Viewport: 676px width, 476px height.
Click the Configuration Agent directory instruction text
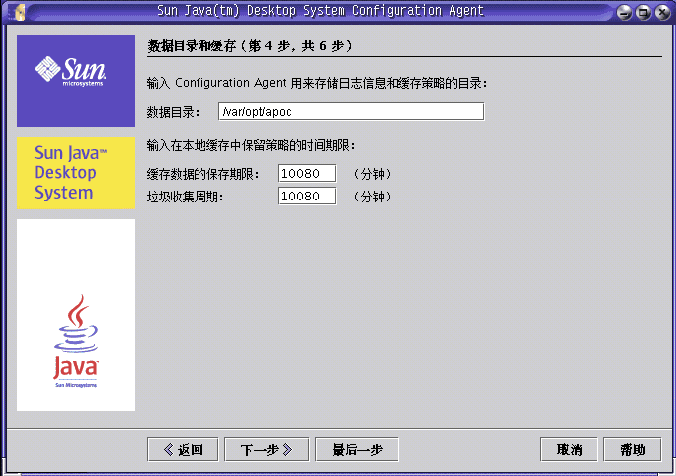pos(317,83)
